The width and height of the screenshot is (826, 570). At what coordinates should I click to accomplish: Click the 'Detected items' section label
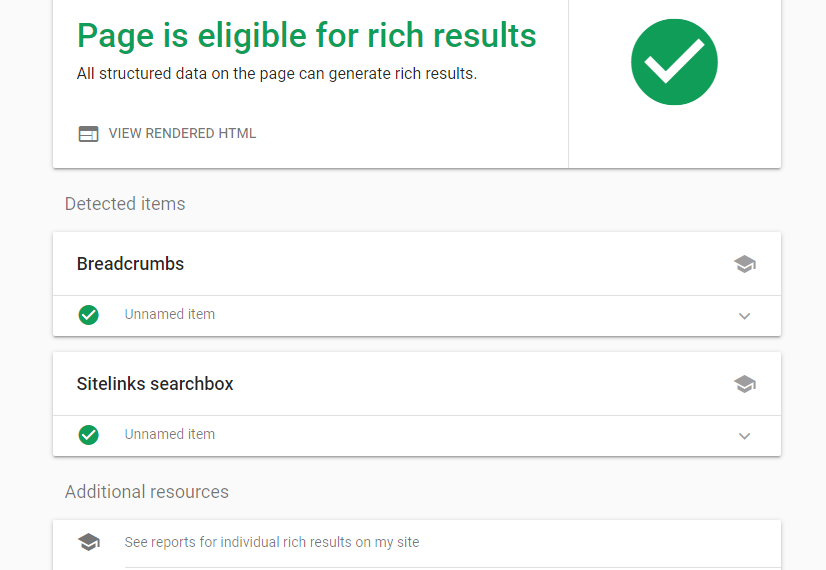[125, 204]
